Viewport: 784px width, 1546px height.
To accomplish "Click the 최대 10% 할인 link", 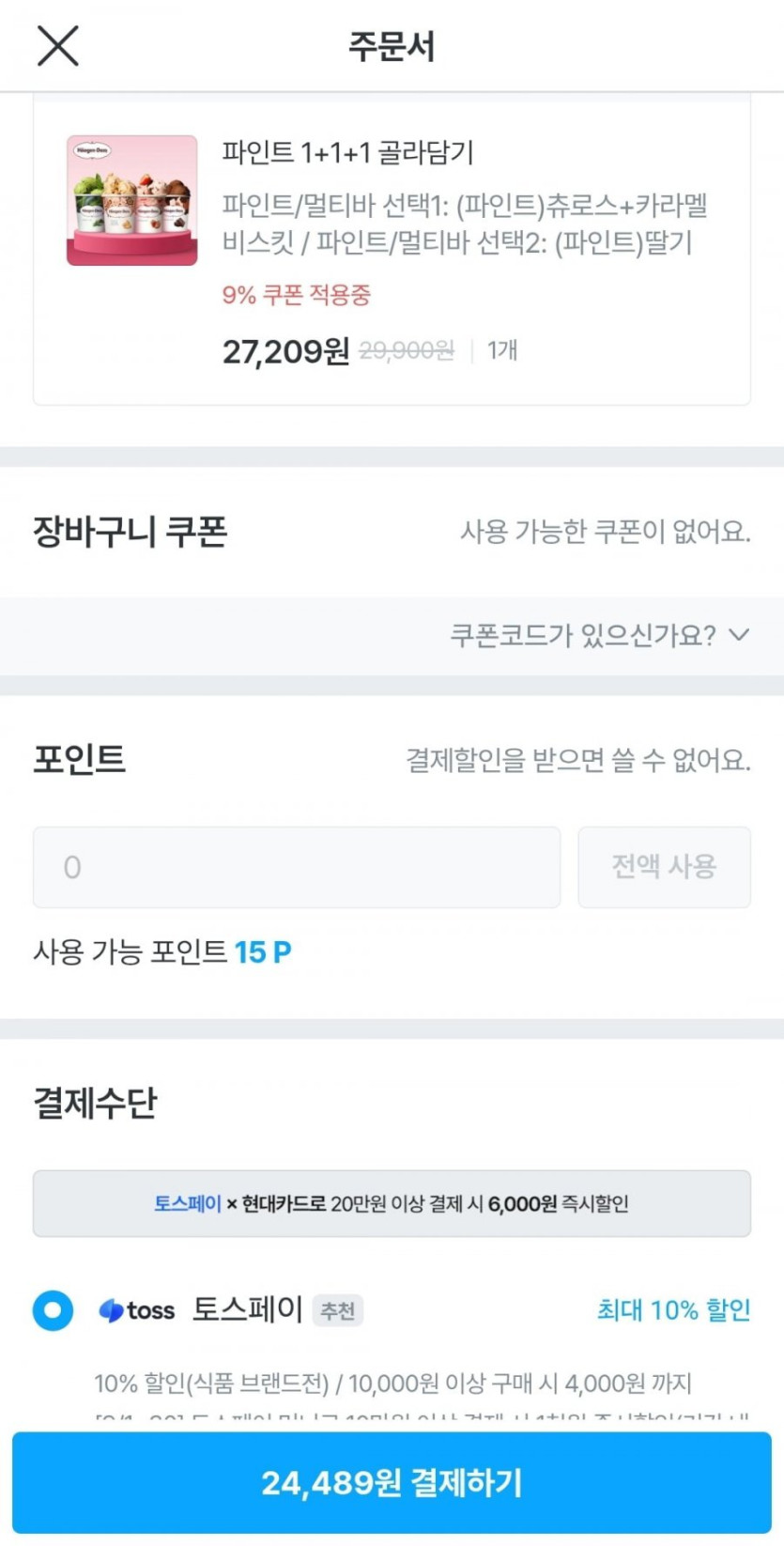I will tap(673, 1309).
